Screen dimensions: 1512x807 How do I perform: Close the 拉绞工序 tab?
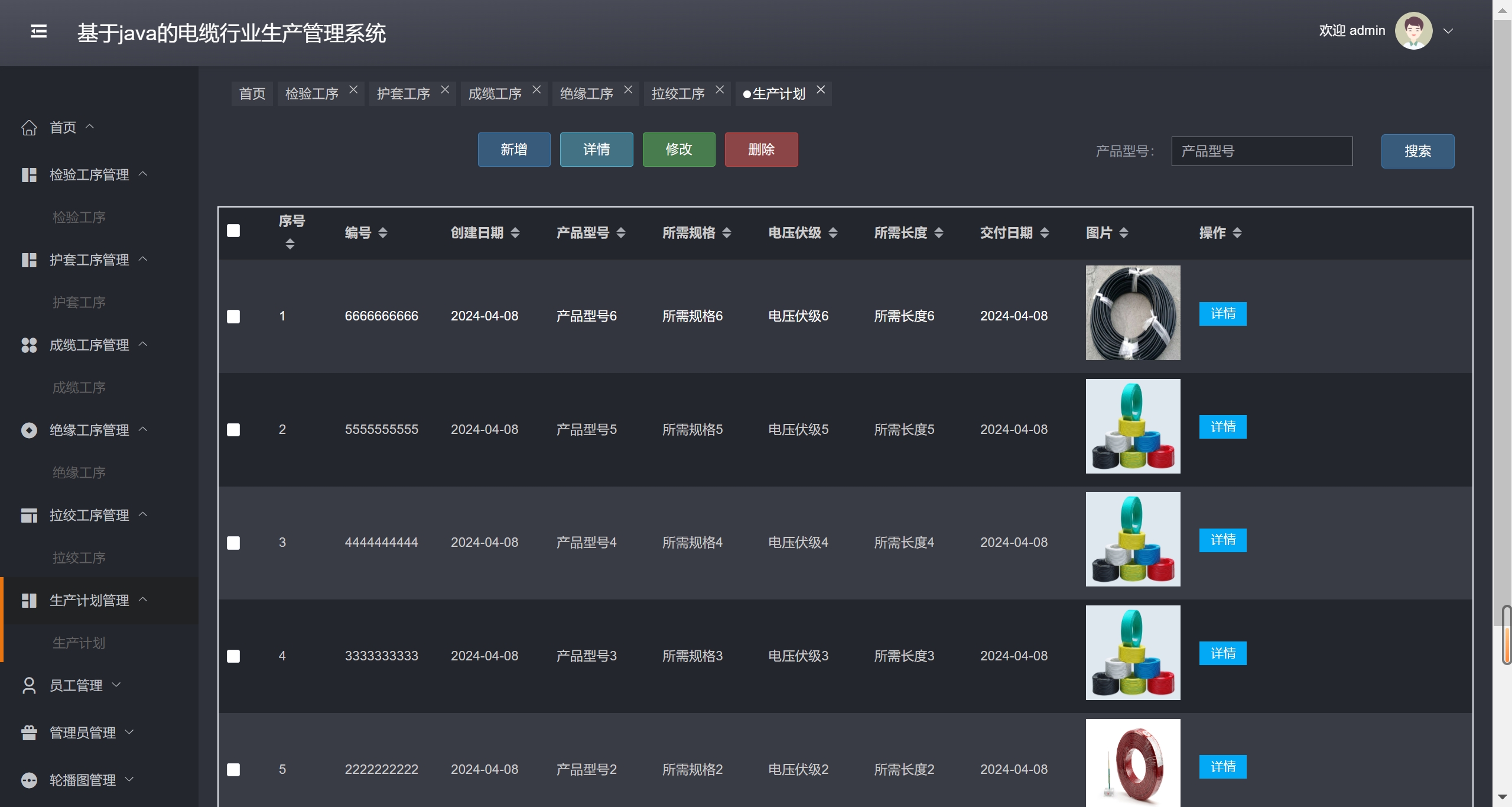720,89
